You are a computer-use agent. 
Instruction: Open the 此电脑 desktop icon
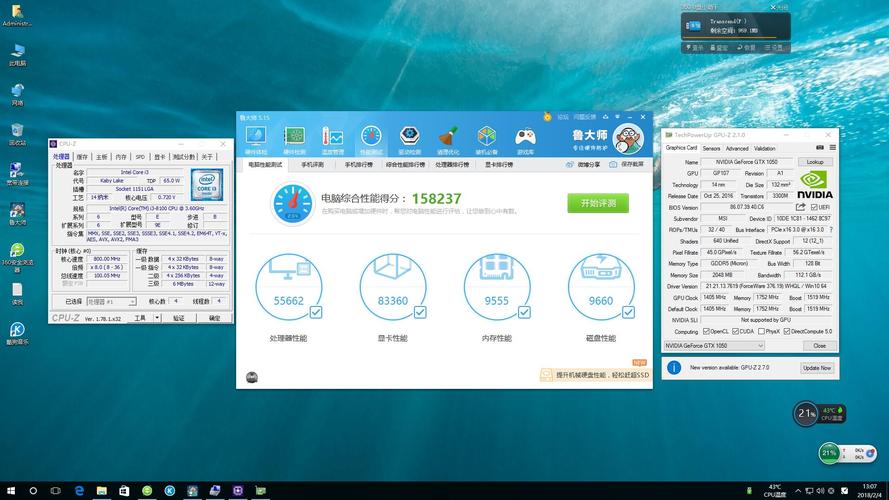pos(17,55)
